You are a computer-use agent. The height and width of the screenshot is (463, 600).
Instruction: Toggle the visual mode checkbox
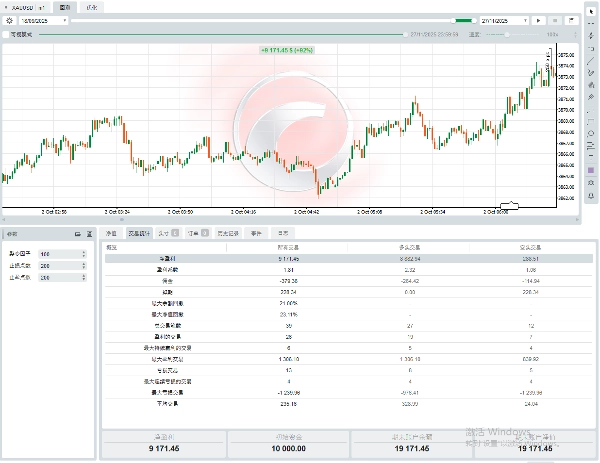point(5,34)
